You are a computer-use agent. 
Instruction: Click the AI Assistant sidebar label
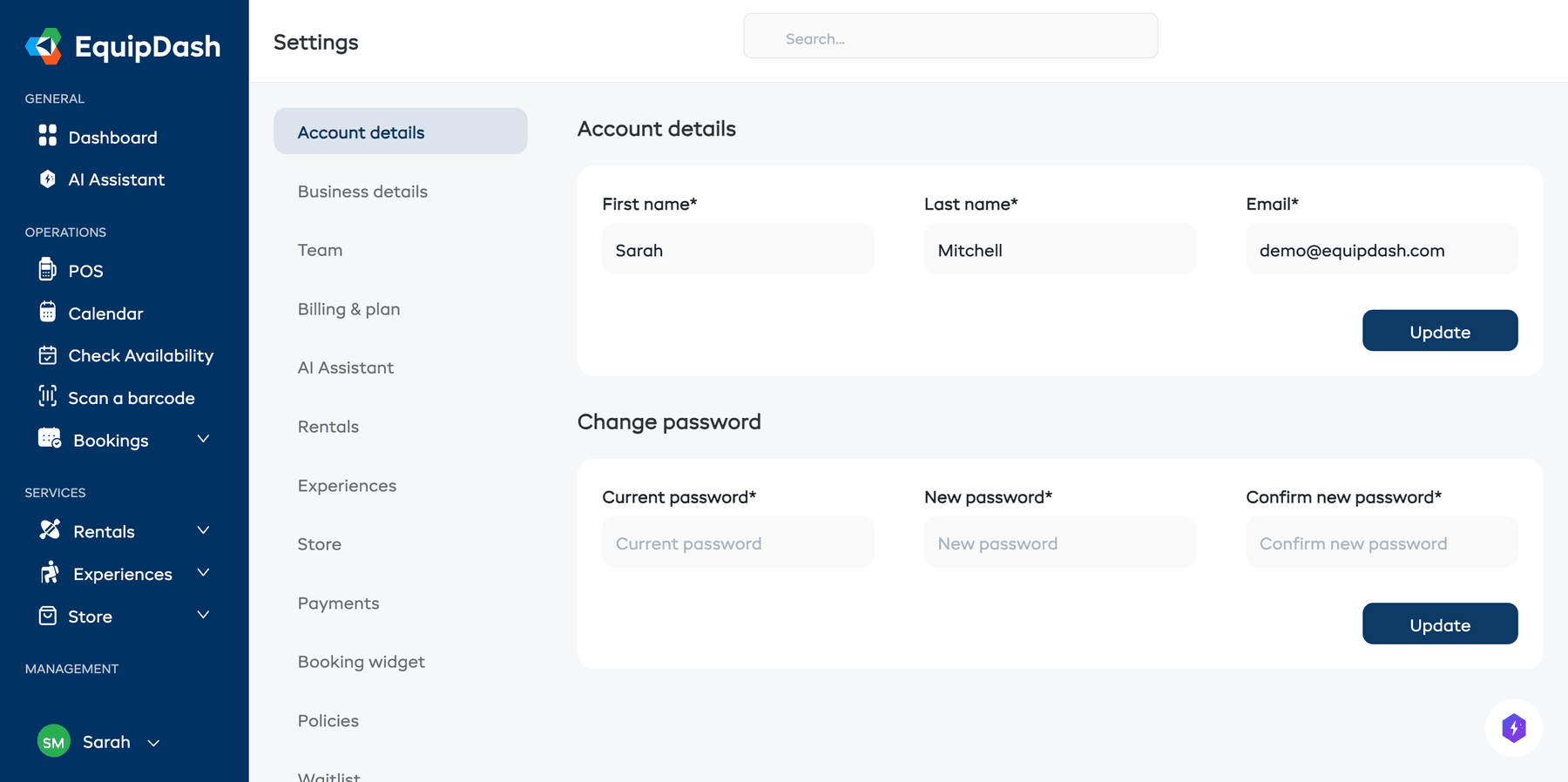(117, 179)
